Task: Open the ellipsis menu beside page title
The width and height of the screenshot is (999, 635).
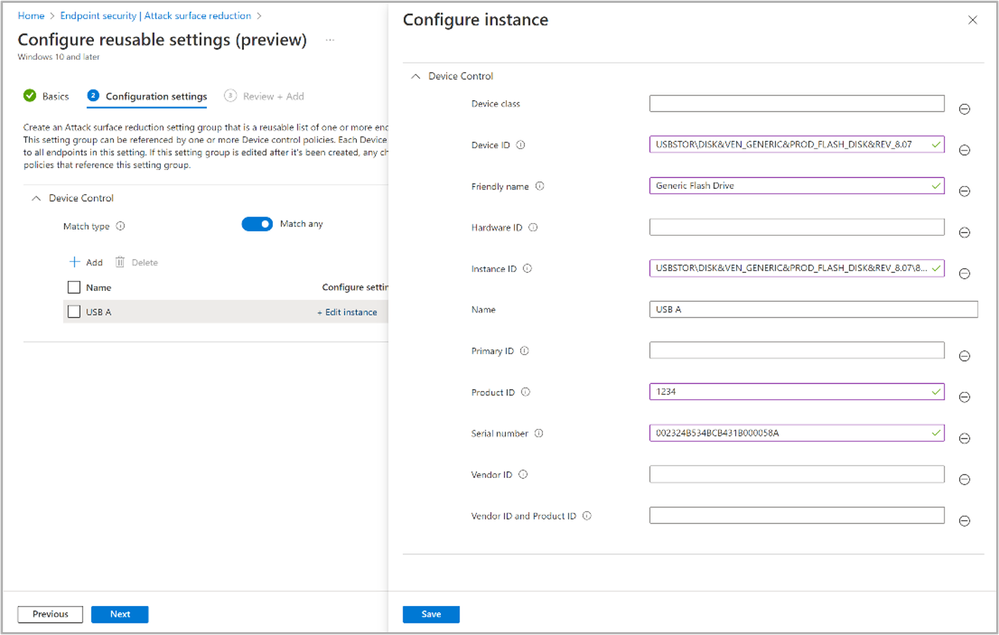Action: (329, 40)
